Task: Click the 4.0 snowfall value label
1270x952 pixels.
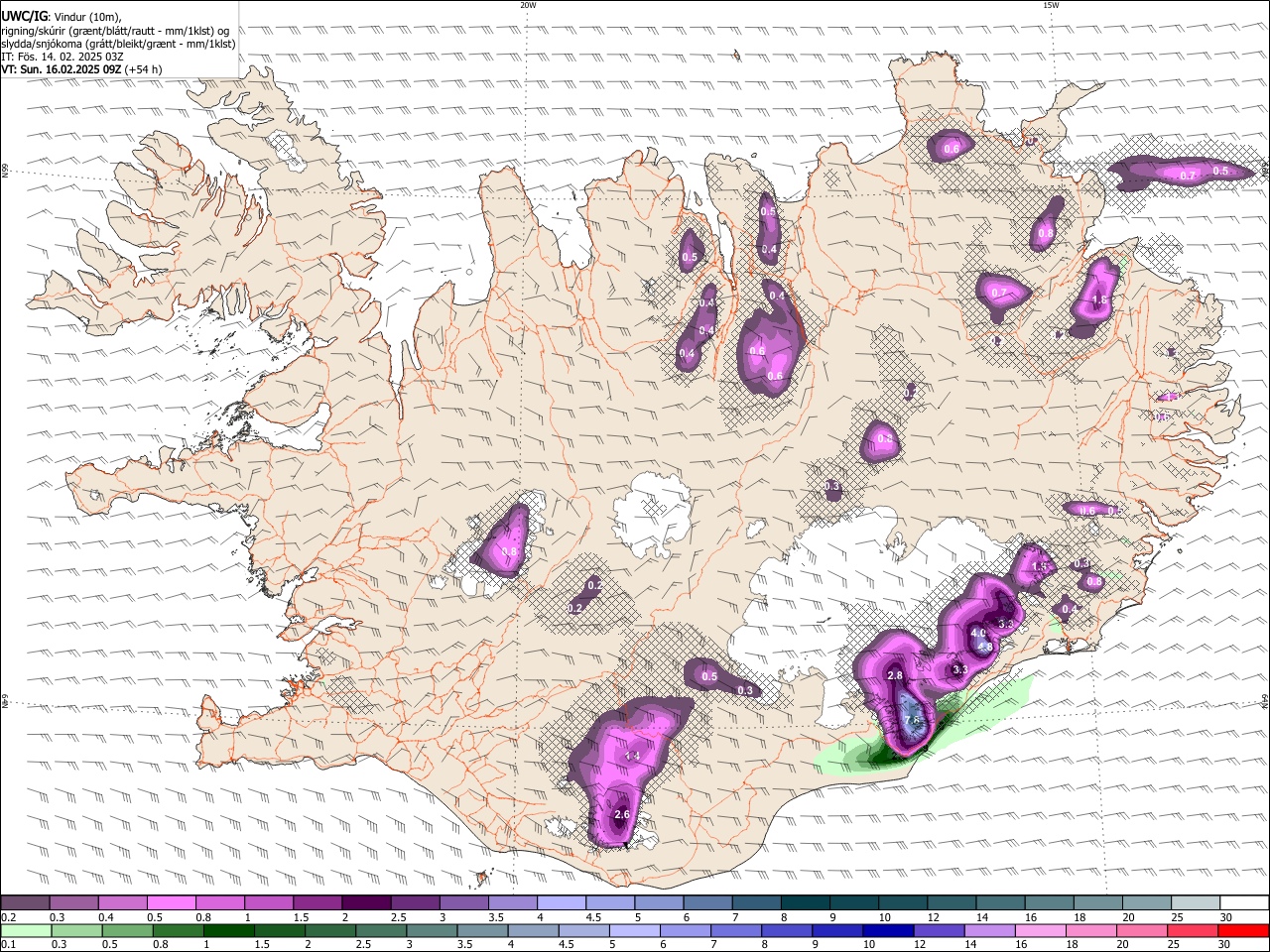Action: pyautogui.click(x=978, y=633)
